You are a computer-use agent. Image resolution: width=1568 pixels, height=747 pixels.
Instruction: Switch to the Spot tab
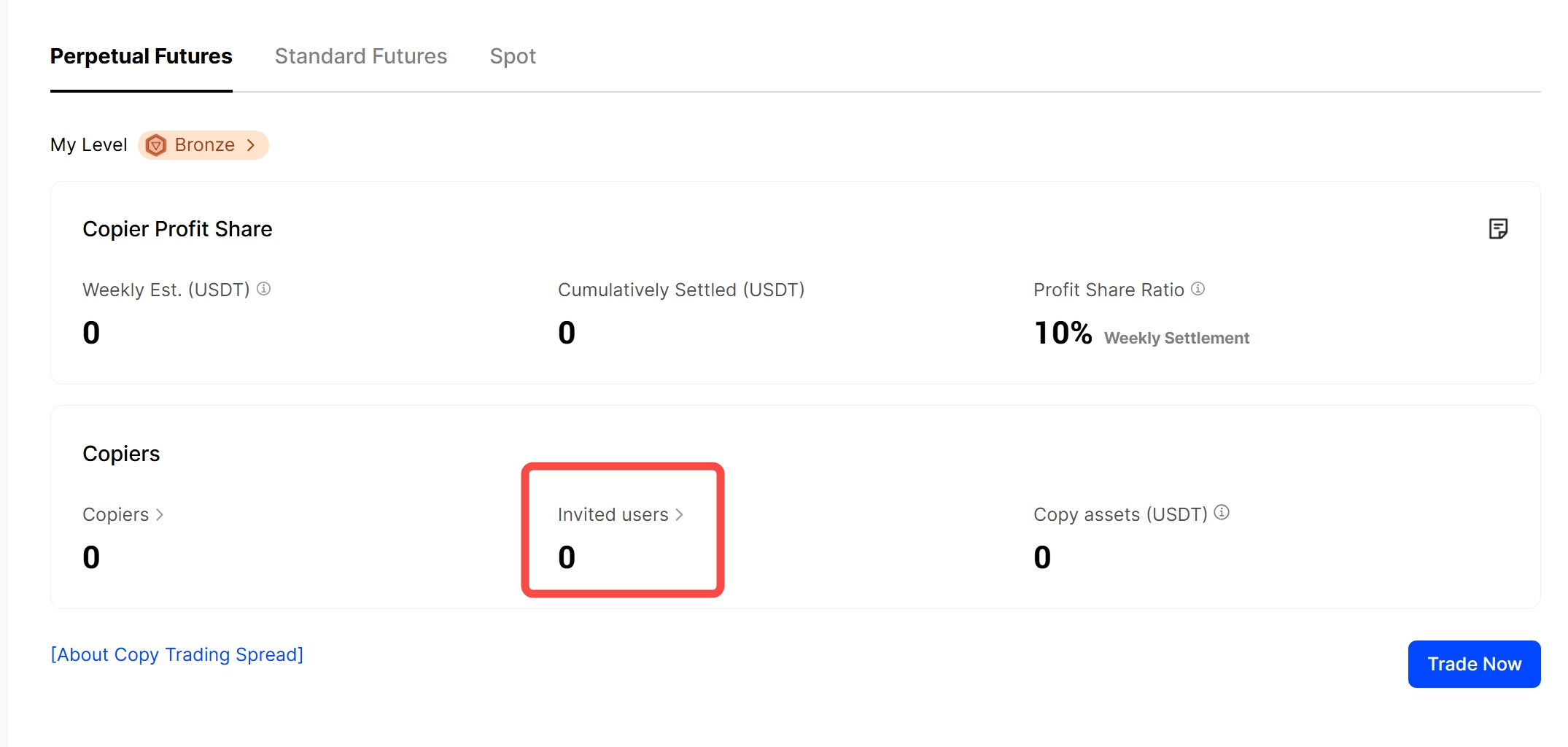coord(513,56)
